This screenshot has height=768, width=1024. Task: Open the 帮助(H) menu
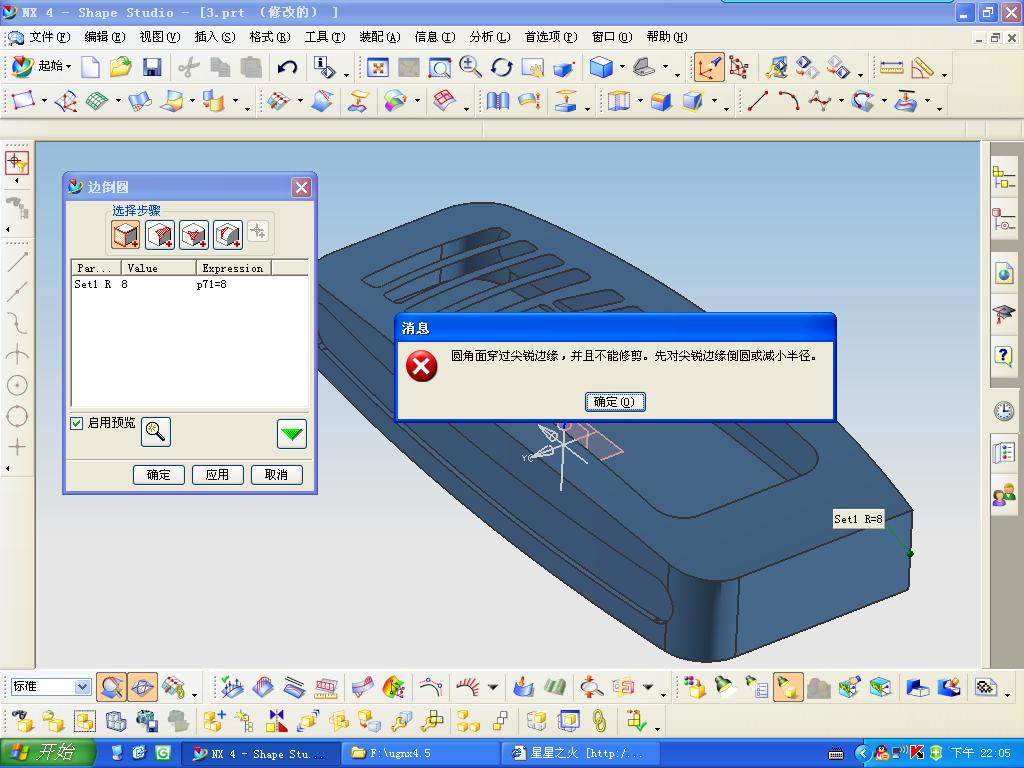pos(666,37)
